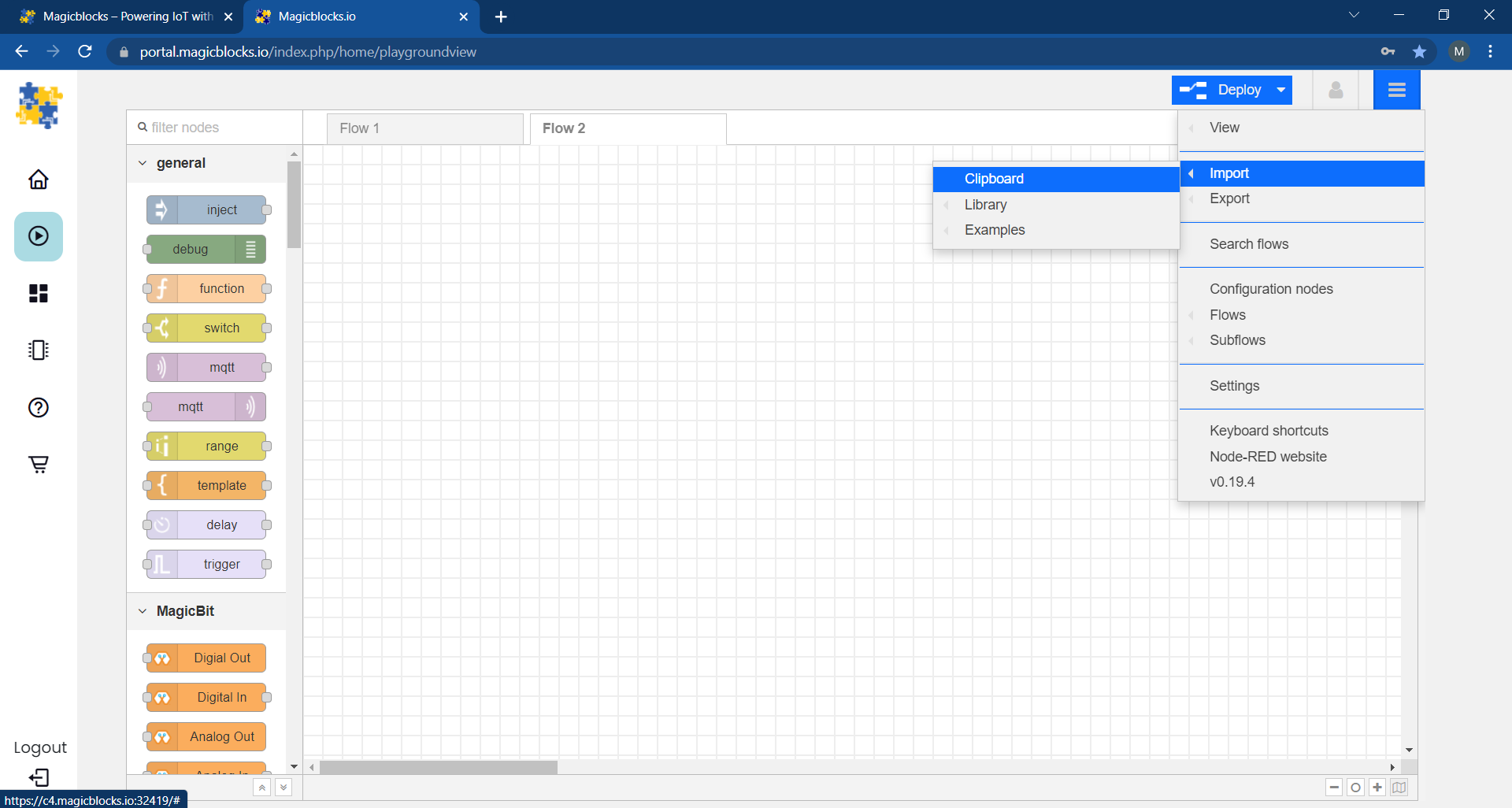Open the help question mark icon
This screenshot has width=1512, height=808.
tap(39, 407)
